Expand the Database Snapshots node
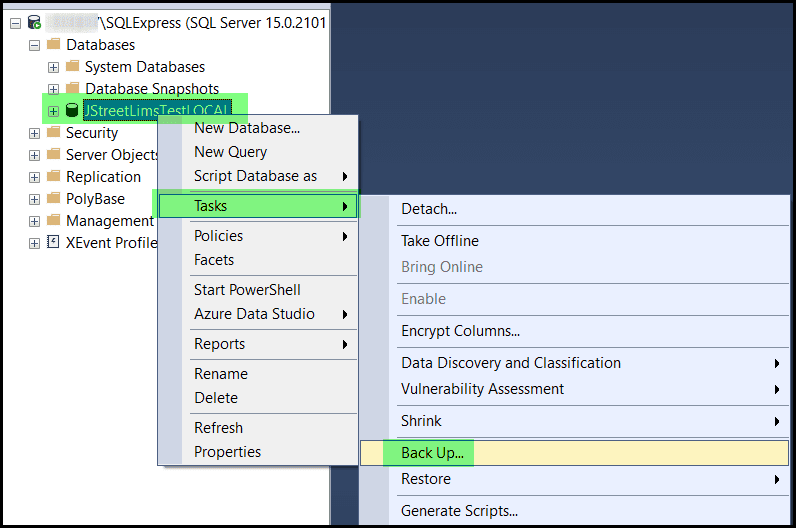The width and height of the screenshot is (796, 528). coord(53,89)
